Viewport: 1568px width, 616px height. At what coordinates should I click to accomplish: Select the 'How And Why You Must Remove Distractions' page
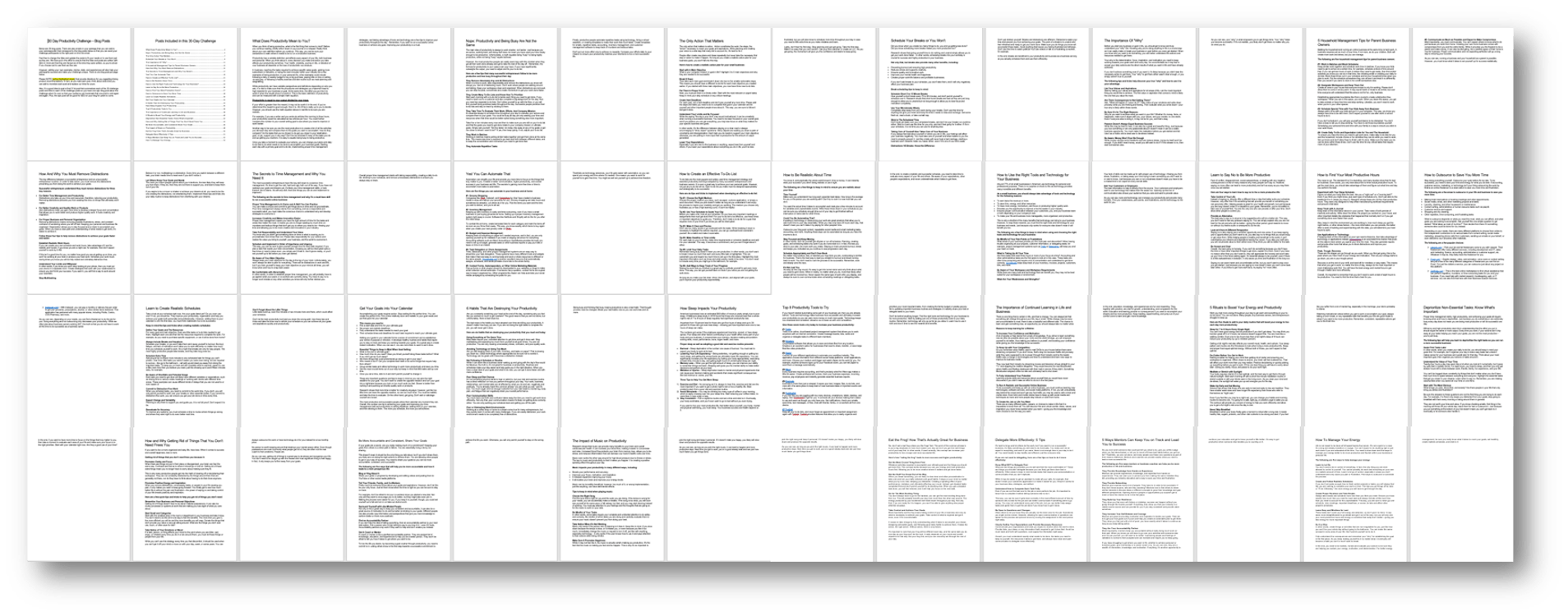[79, 228]
